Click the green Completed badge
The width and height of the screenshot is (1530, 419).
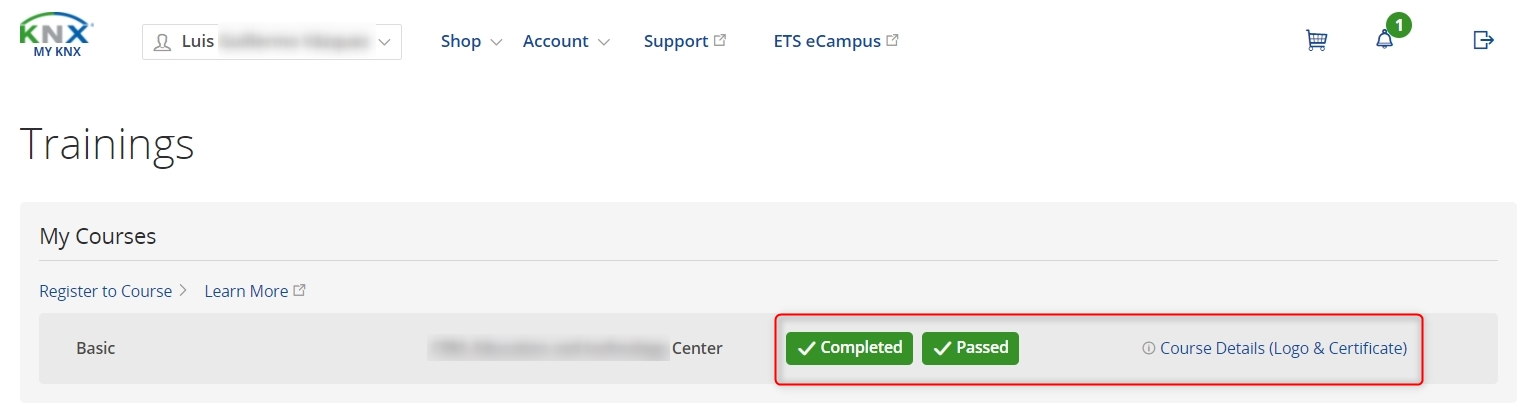(849, 348)
